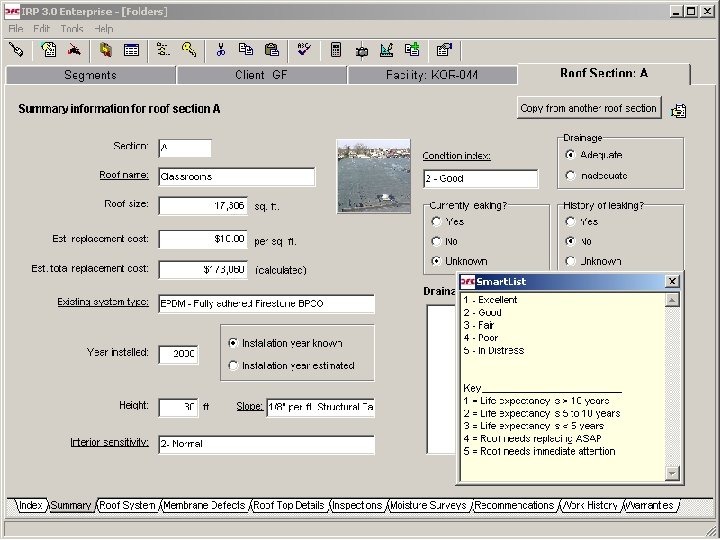This screenshot has height=540, width=720.
Task: Select Inadequate drainage option
Action: 570,176
